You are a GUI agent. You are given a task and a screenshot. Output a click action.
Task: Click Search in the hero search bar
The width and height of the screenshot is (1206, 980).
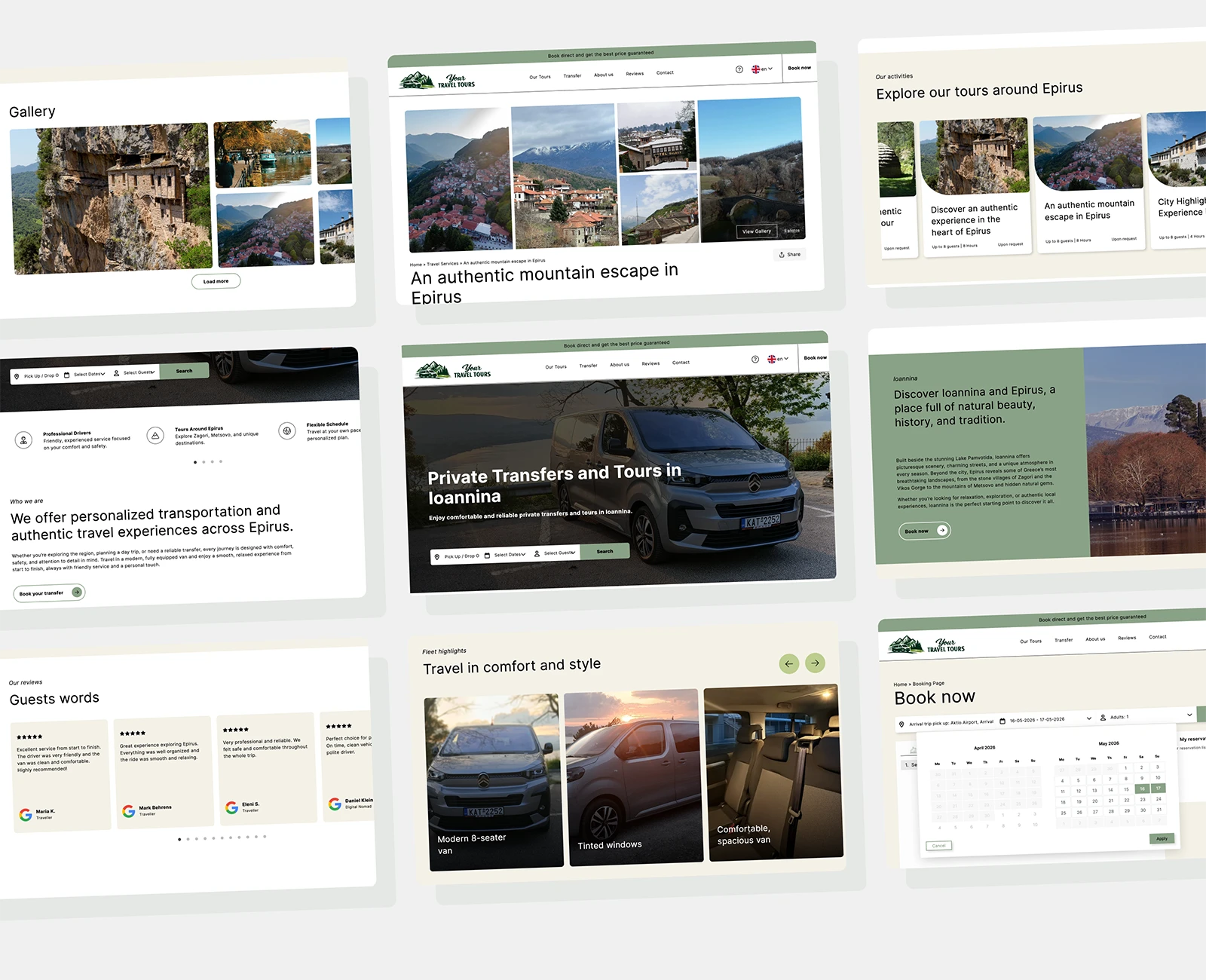tap(605, 551)
